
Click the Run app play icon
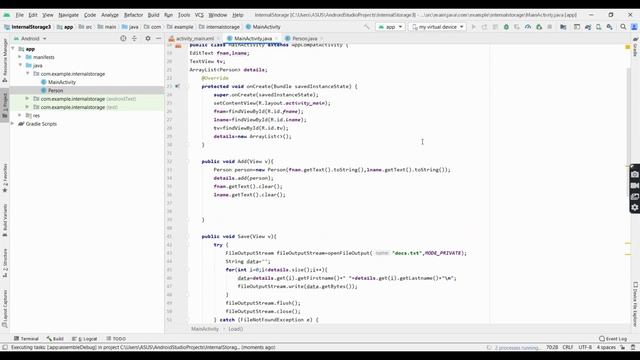pos(473,27)
